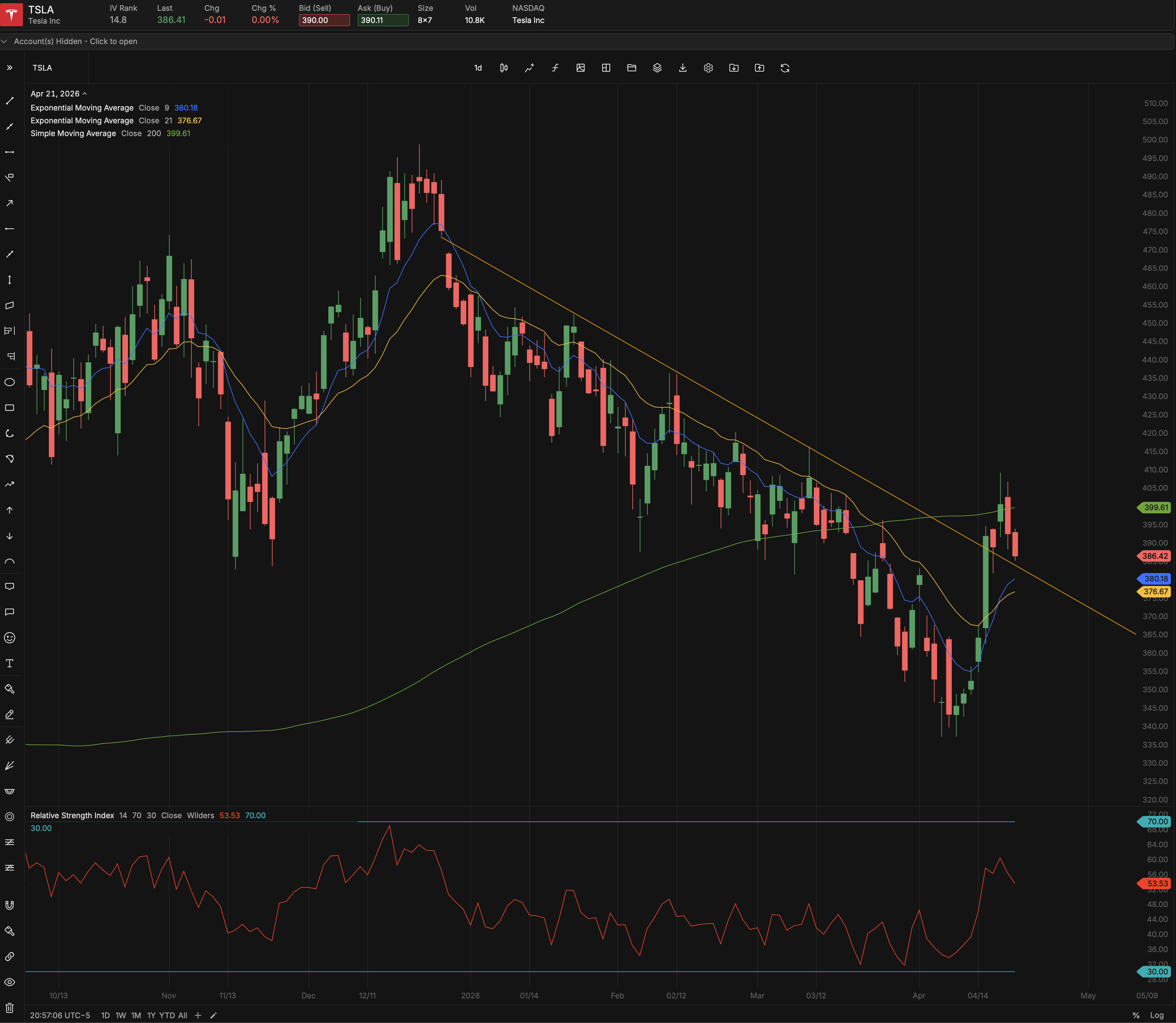
Task: Refresh the chart data
Action: point(785,68)
